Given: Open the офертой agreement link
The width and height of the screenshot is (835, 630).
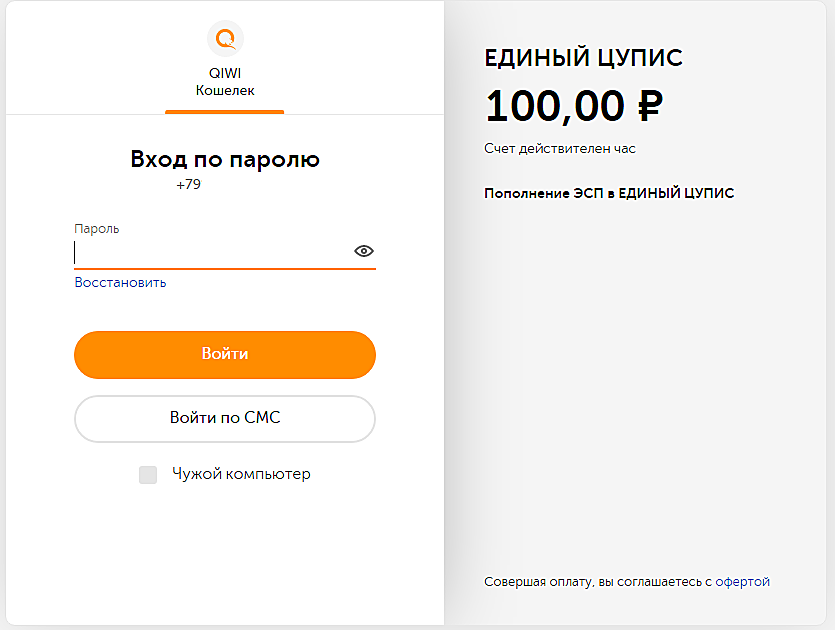Looking at the screenshot, I should coord(742,582).
